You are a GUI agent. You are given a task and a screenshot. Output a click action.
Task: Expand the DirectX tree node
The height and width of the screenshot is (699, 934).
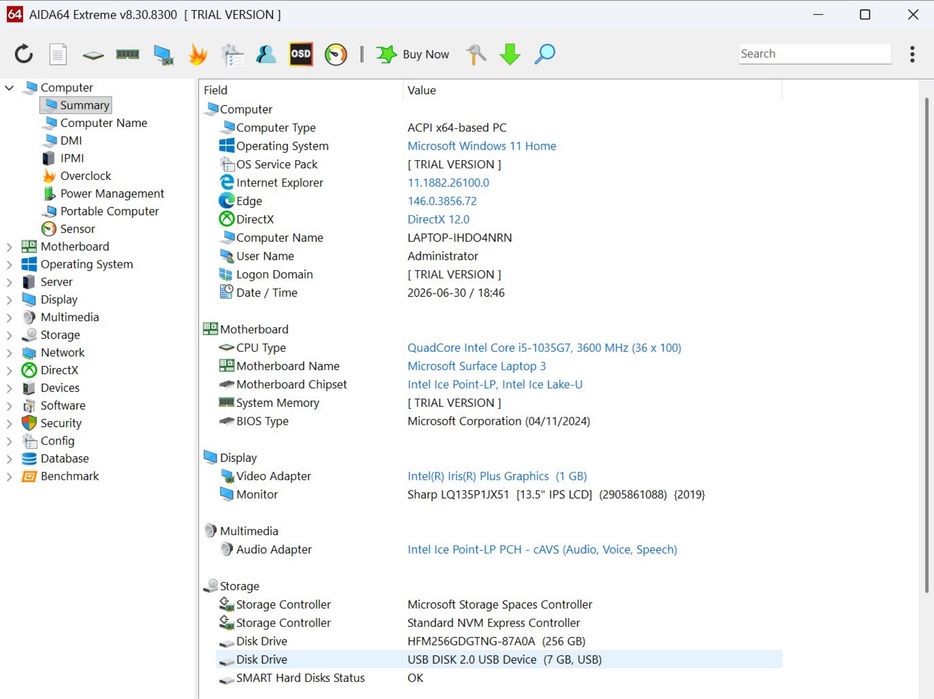(x=9, y=371)
